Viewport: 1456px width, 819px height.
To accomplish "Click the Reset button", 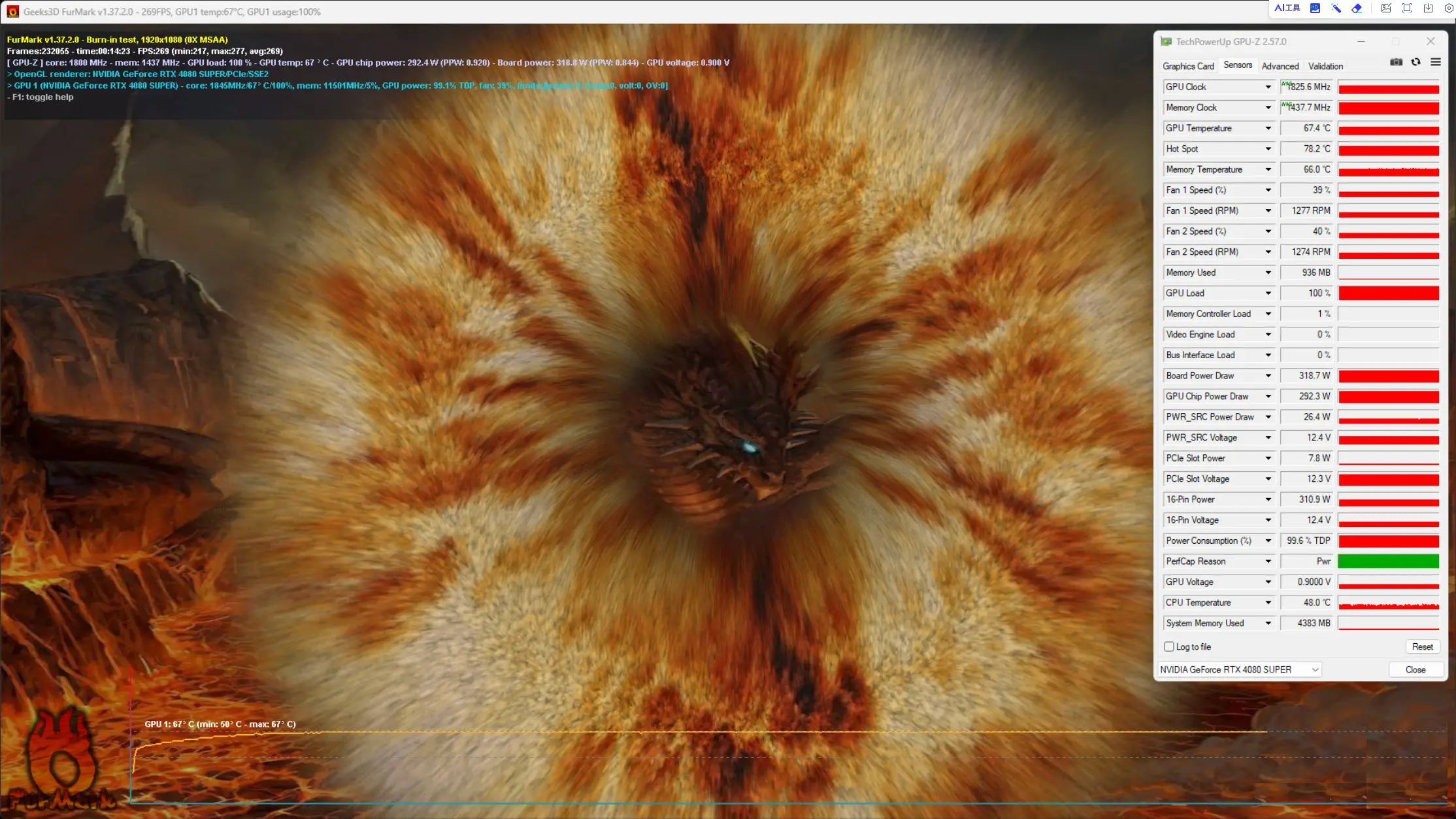I will point(1422,646).
